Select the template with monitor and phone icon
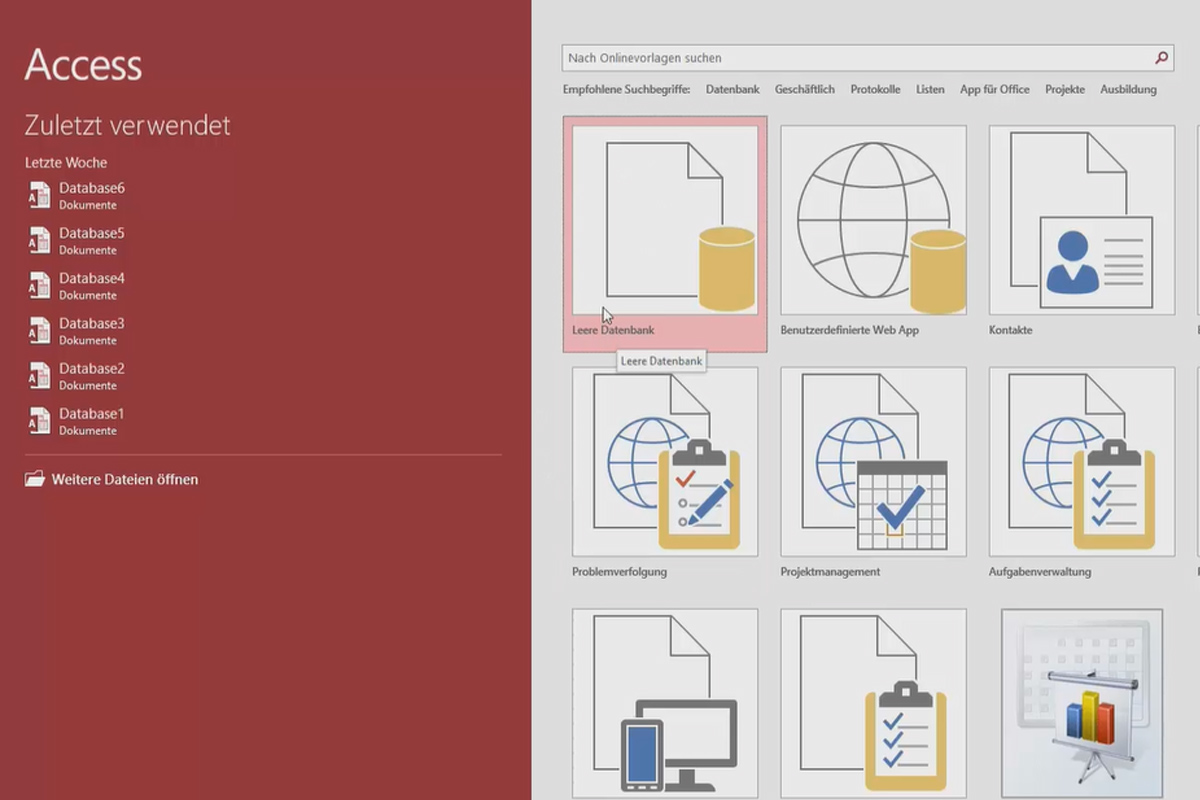Viewport: 1200px width, 800px height. pyautogui.click(x=665, y=704)
